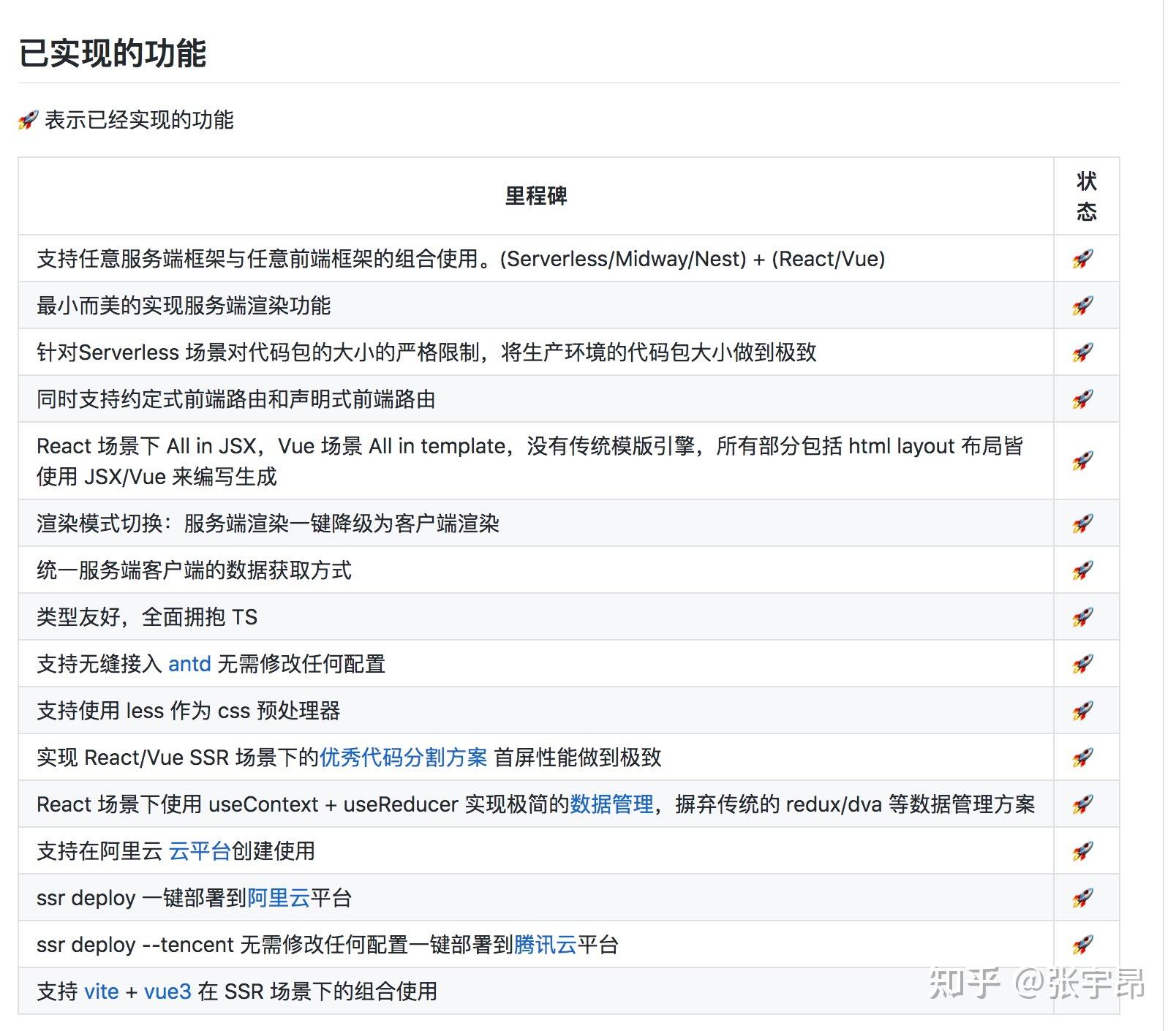Click text 使用 JSX/Vue 来编写生成

[157, 477]
